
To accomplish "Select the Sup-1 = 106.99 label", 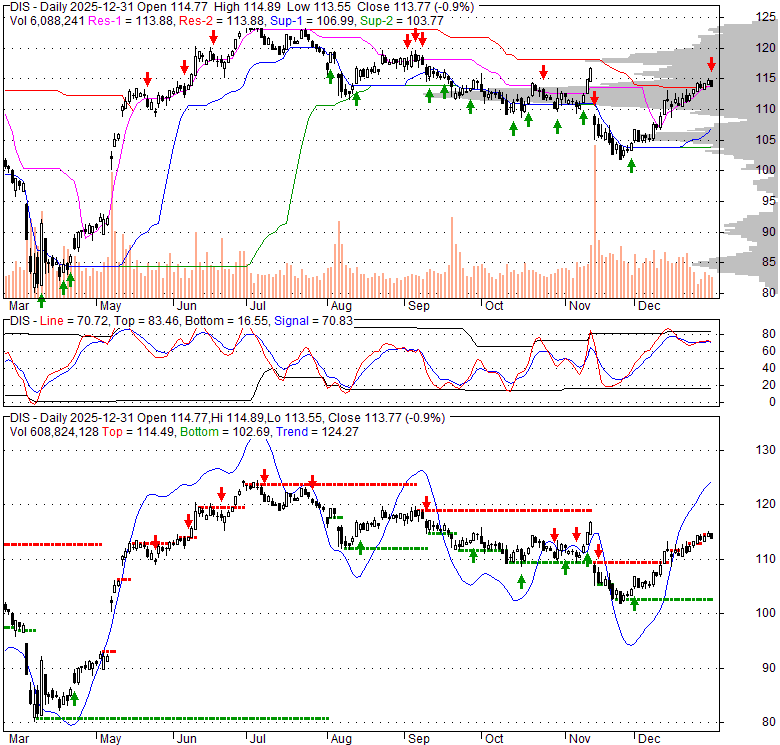I will [x=312, y=20].
